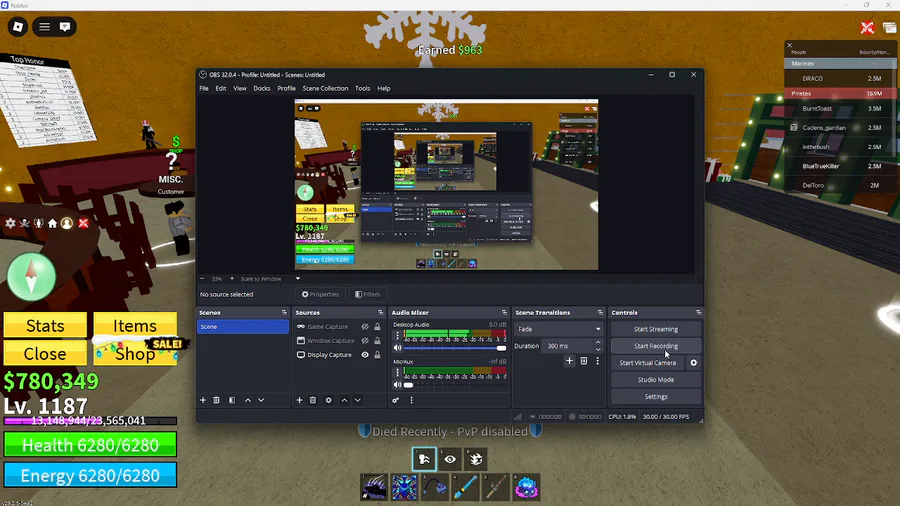Activate the dash ability slot
Screen dimensions: 900x506
click(424, 459)
